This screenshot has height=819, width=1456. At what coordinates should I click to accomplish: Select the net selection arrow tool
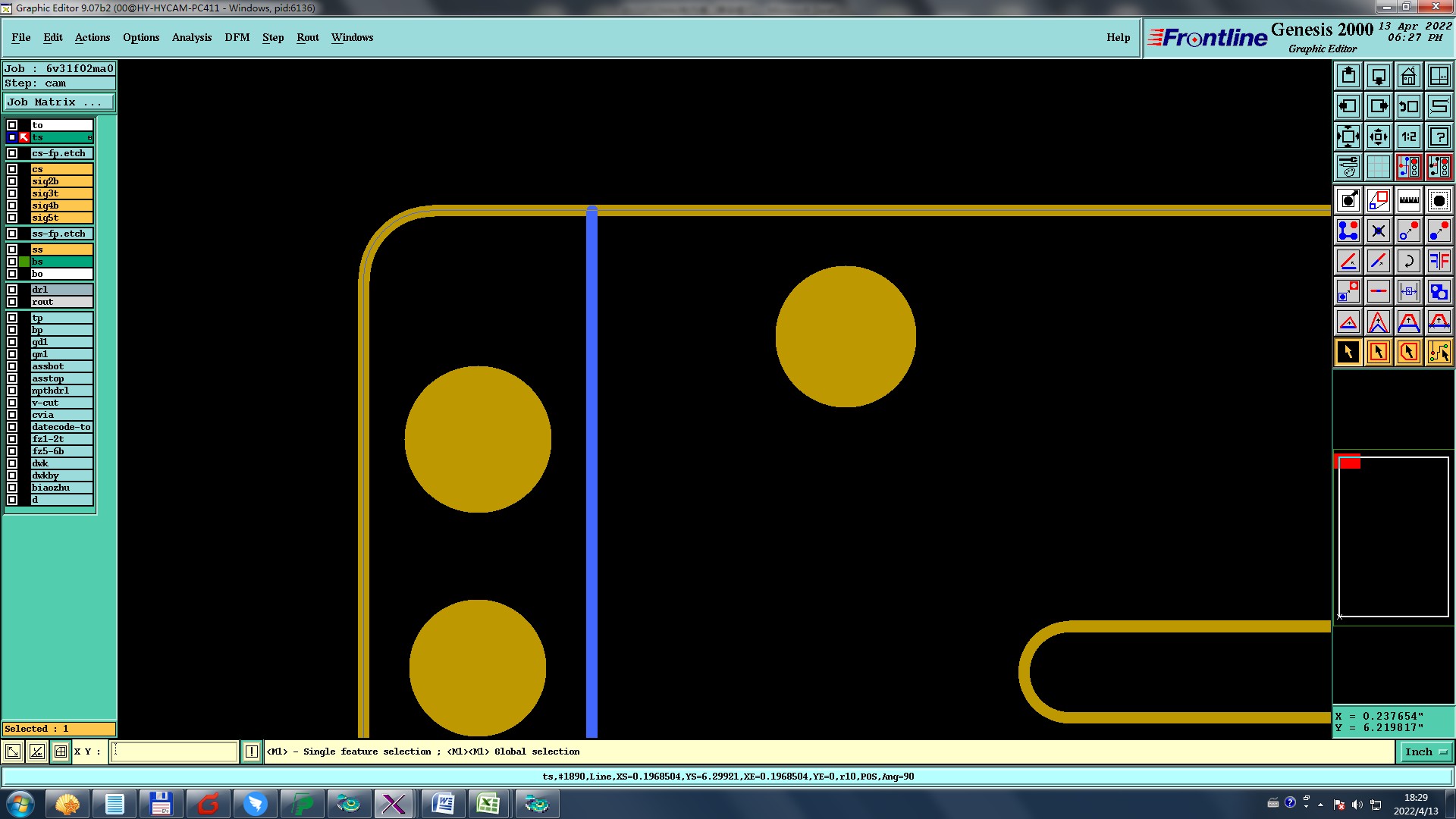(x=1439, y=353)
